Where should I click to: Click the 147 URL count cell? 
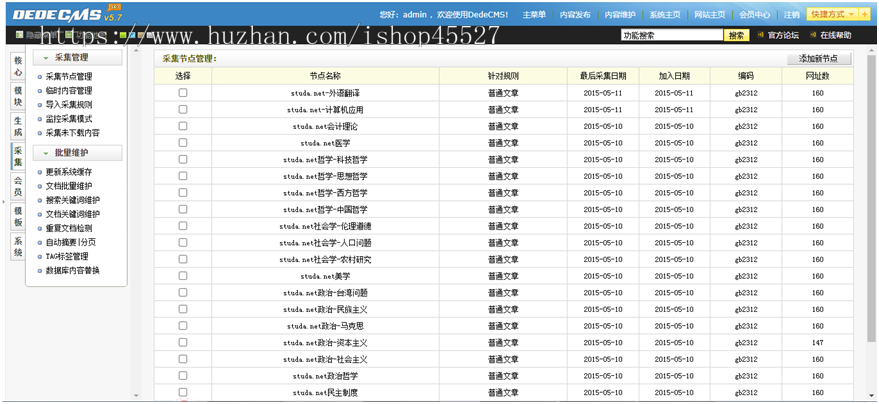(817, 342)
